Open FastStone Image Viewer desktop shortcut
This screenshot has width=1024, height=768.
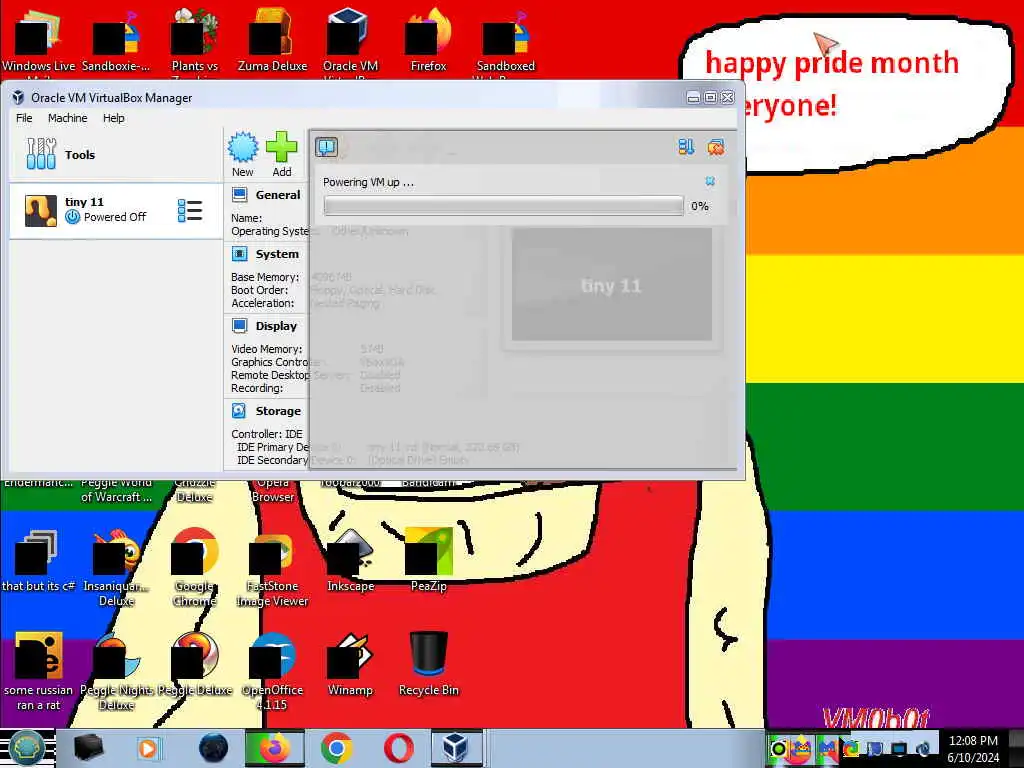(x=272, y=566)
